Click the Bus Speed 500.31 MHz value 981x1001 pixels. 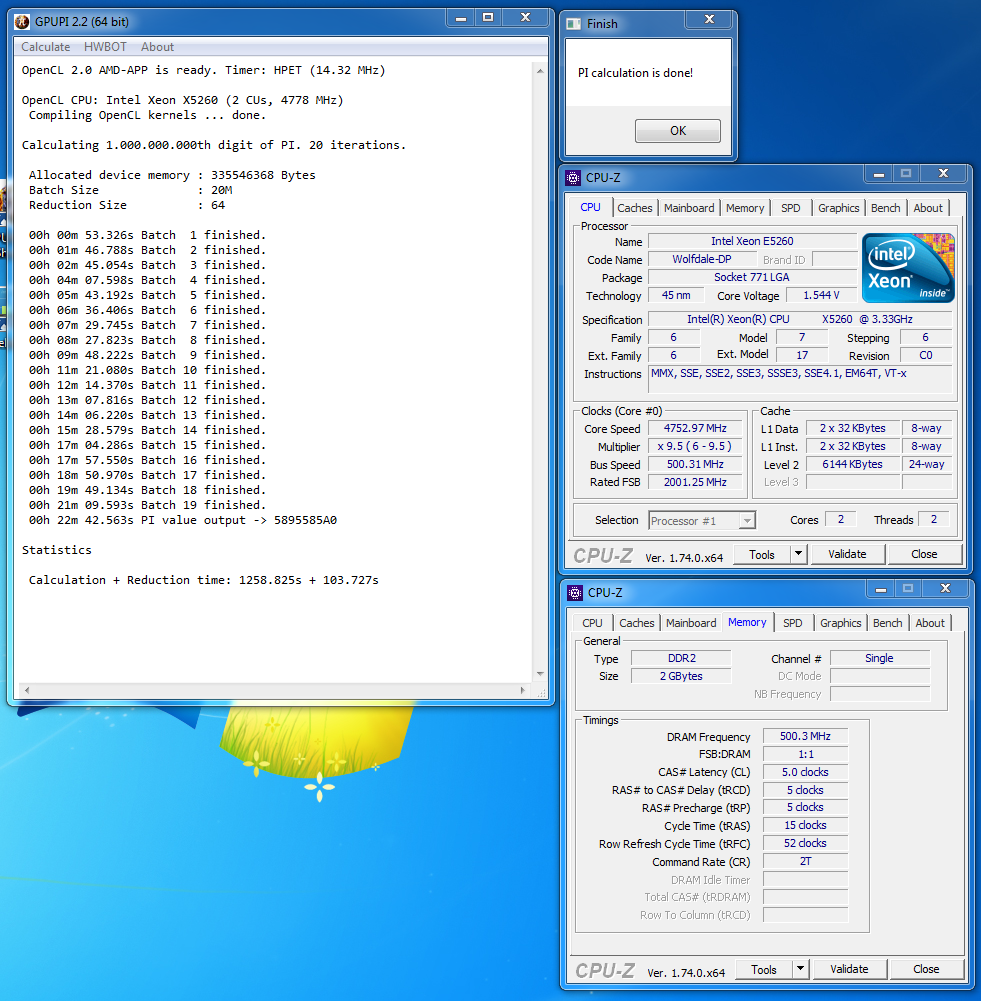695,464
